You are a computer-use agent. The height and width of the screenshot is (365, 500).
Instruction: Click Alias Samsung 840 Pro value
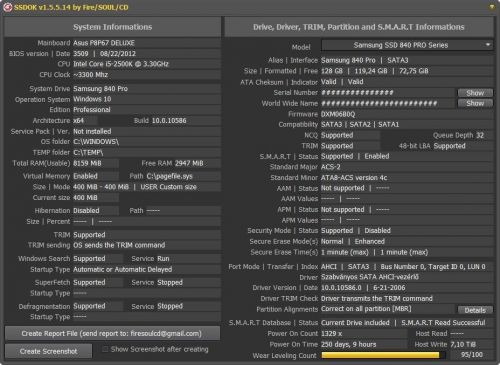[348, 60]
